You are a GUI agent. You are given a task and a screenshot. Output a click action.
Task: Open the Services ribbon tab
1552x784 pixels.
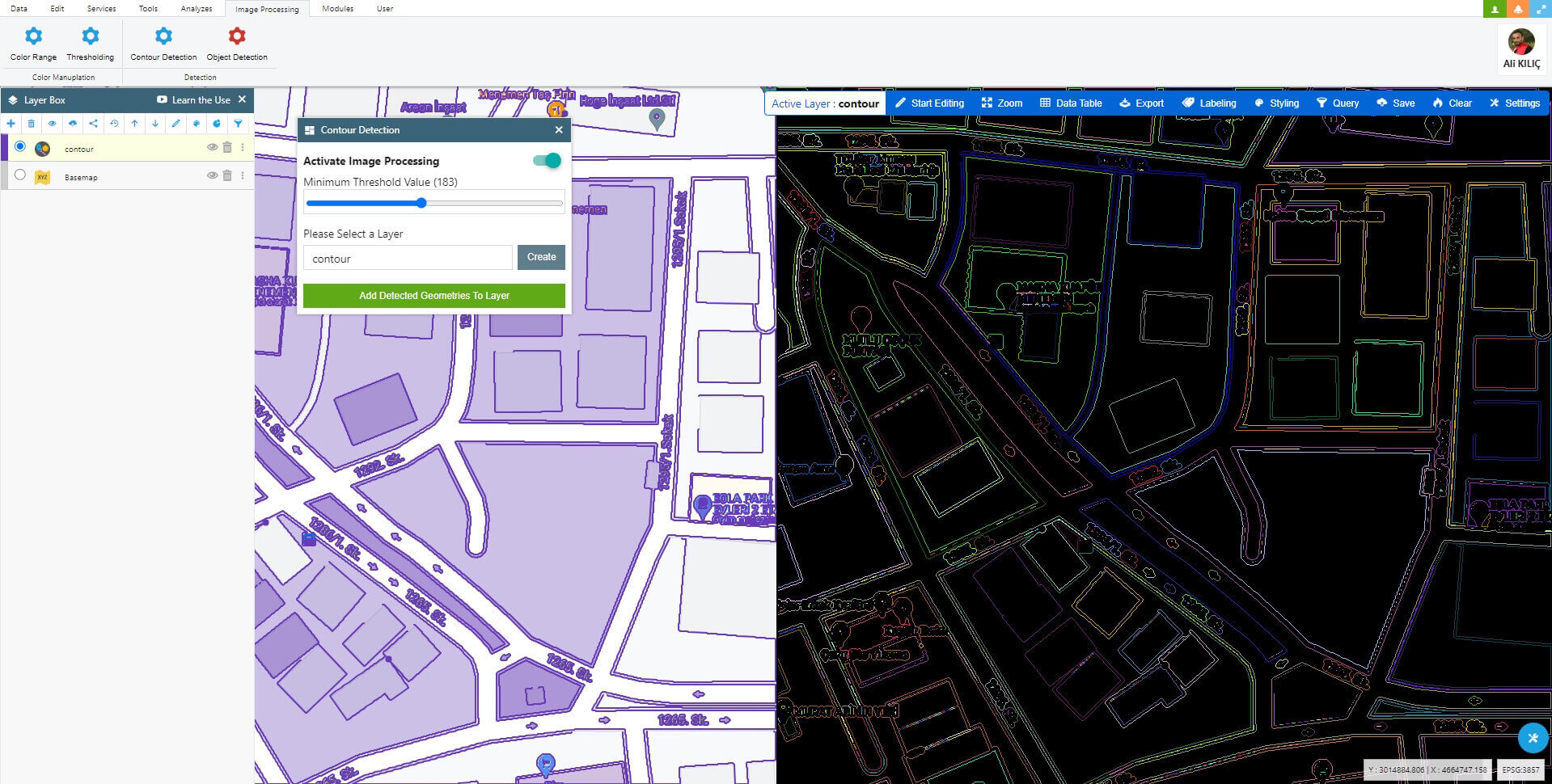click(x=101, y=8)
